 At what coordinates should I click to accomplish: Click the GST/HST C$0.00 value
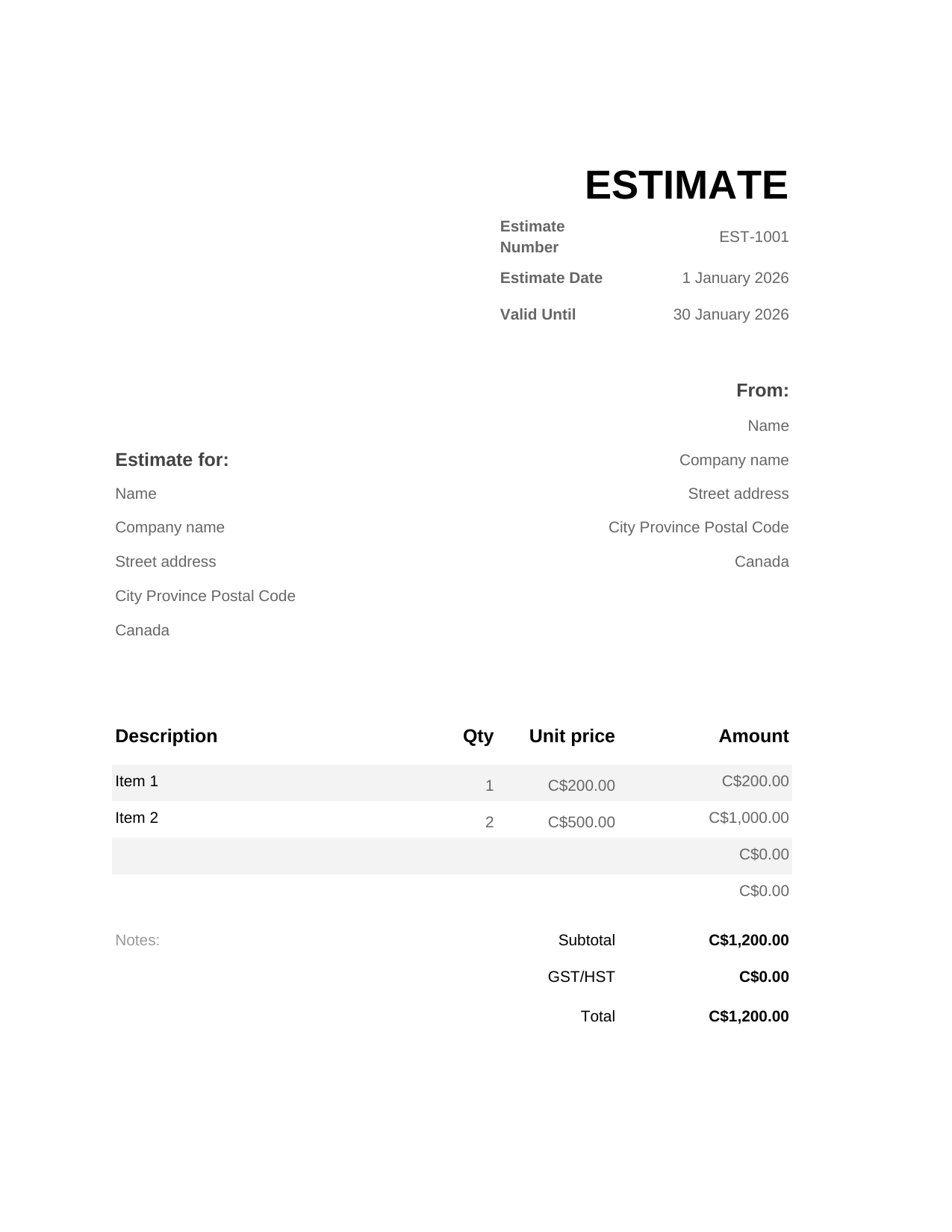point(763,977)
